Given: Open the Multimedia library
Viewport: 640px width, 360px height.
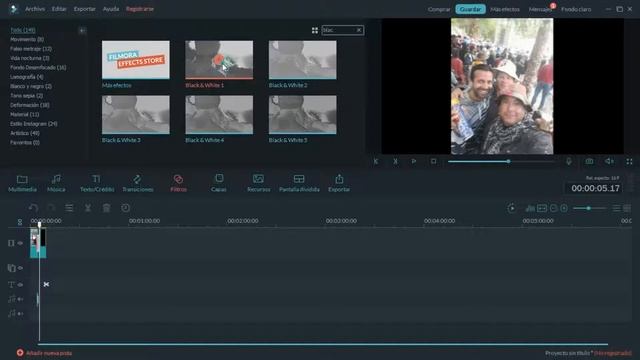Looking at the screenshot, I should click(22, 183).
